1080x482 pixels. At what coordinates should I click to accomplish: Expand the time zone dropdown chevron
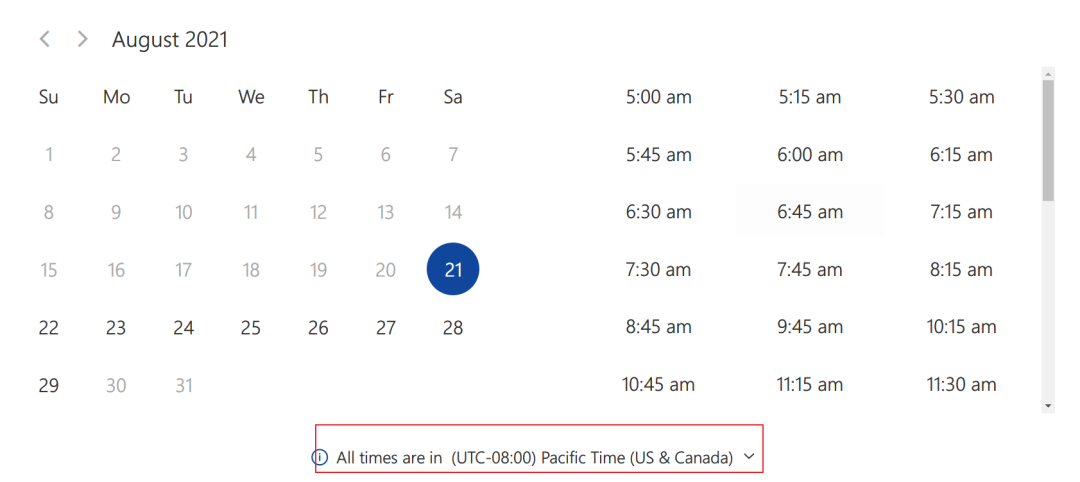tap(750, 457)
